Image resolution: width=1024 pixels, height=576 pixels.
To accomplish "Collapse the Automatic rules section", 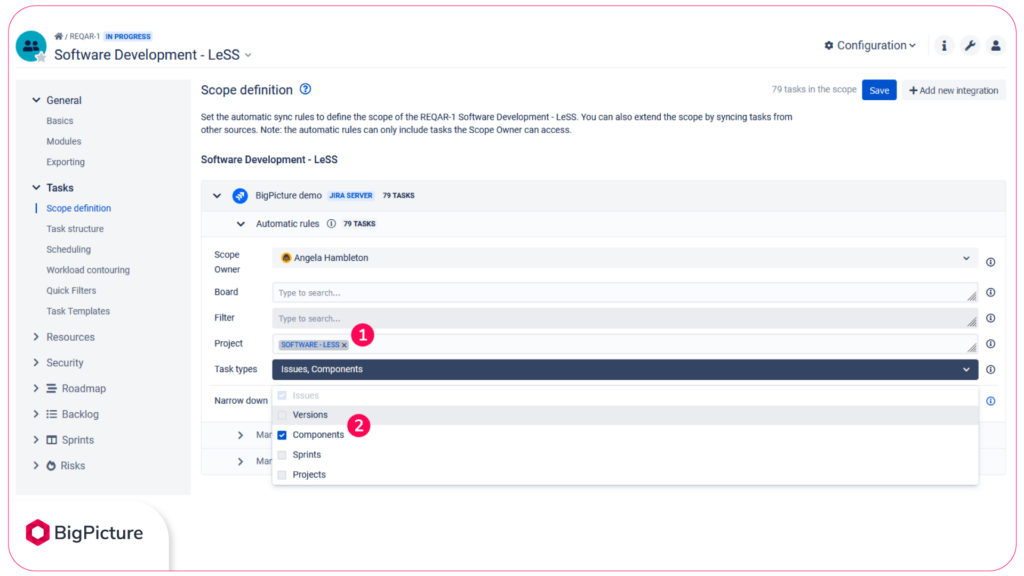I will pyautogui.click(x=238, y=223).
